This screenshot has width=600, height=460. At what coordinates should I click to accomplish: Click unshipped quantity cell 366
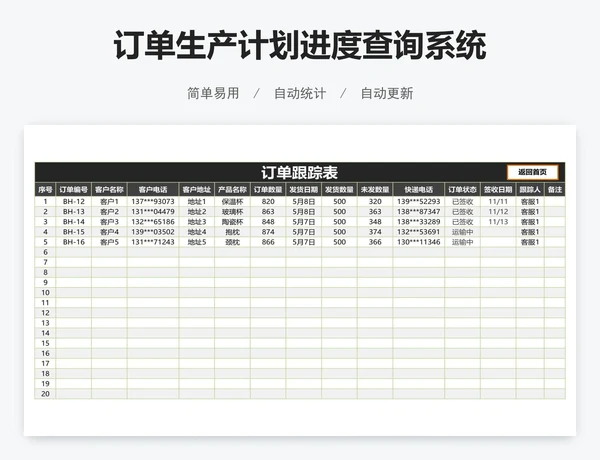pos(375,242)
